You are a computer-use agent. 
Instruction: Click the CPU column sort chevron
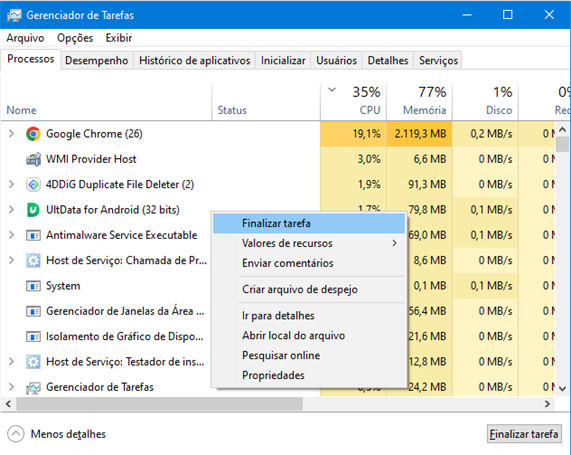(332, 90)
